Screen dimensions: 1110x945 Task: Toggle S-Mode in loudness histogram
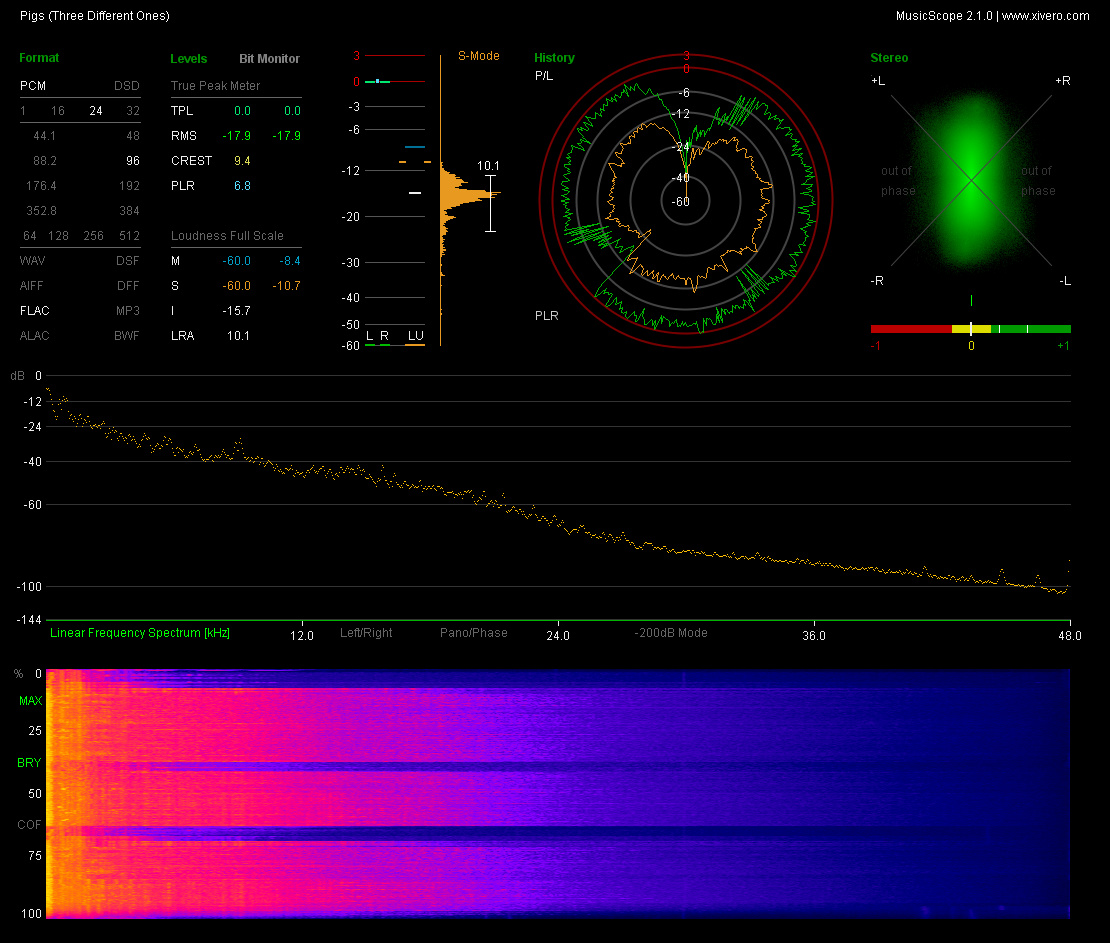tap(479, 56)
